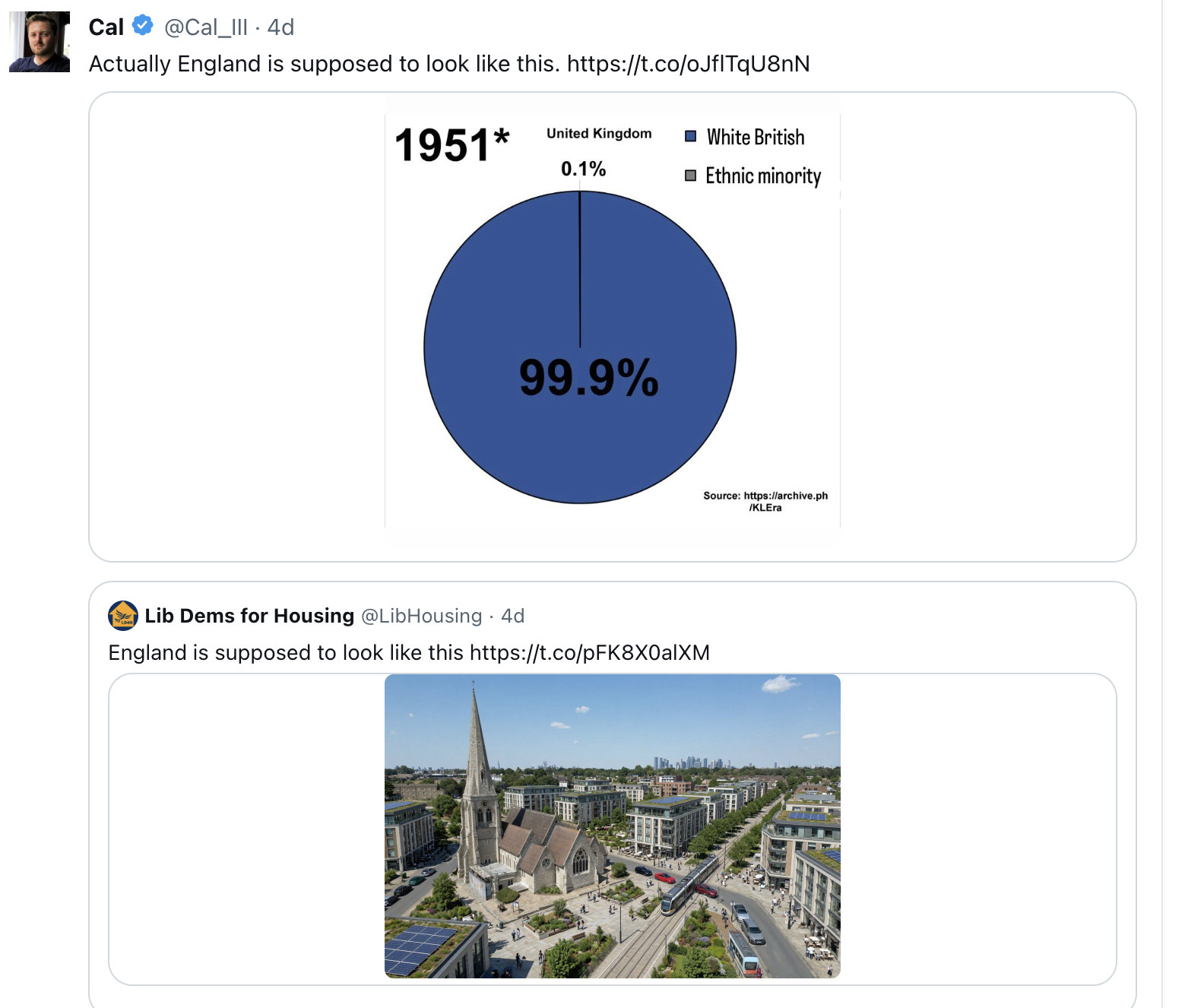Click the White British blue legend swatch
Screen dimensions: 1204x1008
(691, 137)
